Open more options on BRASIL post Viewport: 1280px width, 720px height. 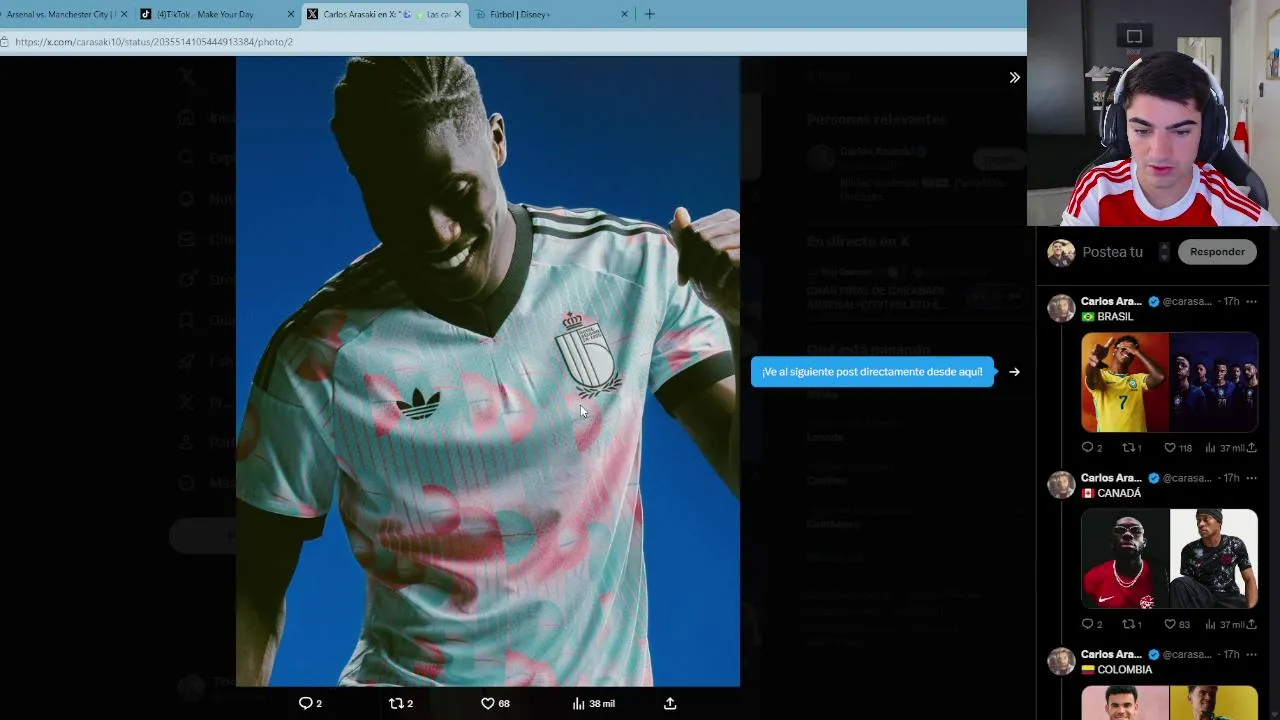[x=1251, y=301]
